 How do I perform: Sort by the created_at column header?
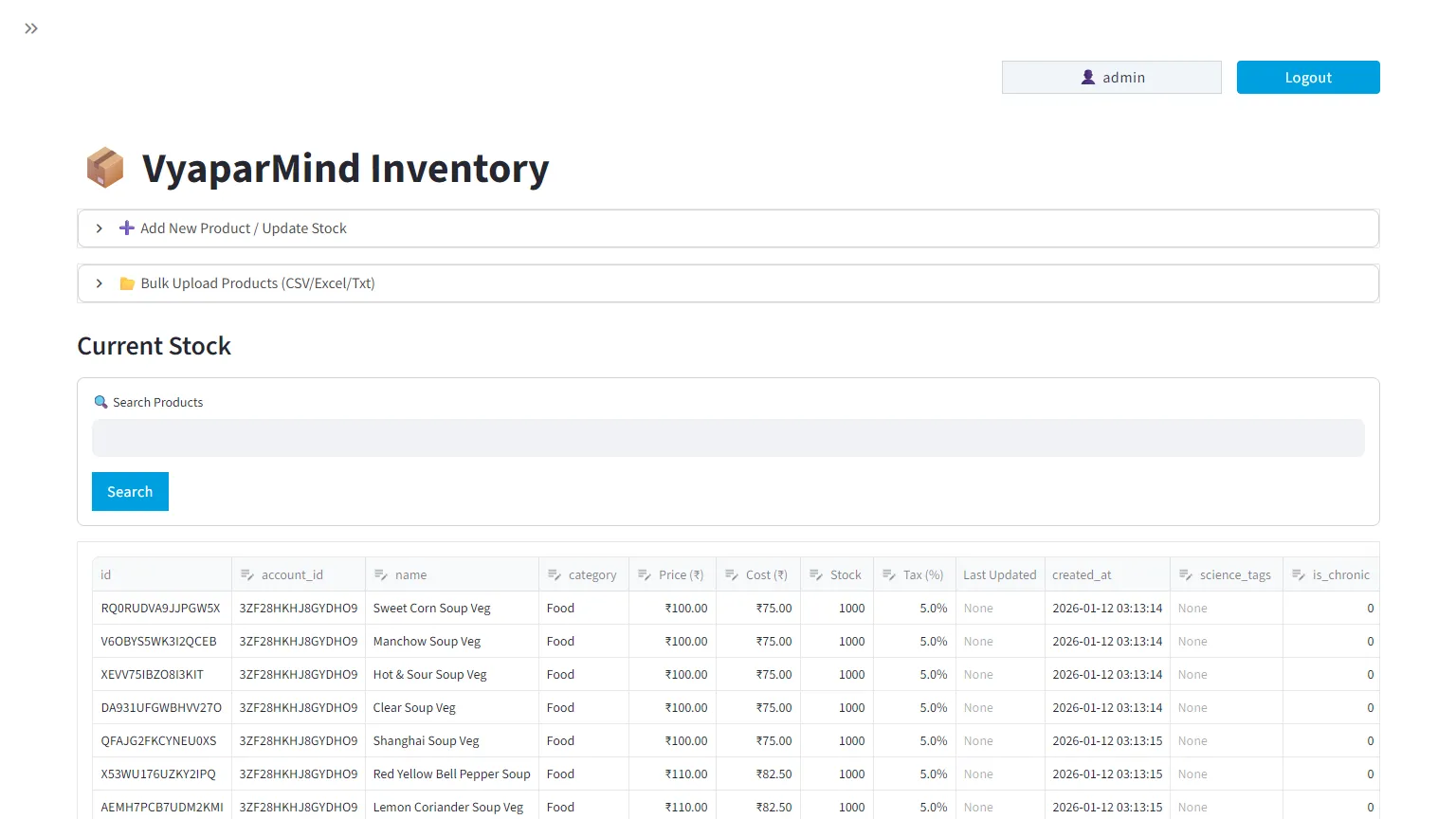(x=1107, y=574)
